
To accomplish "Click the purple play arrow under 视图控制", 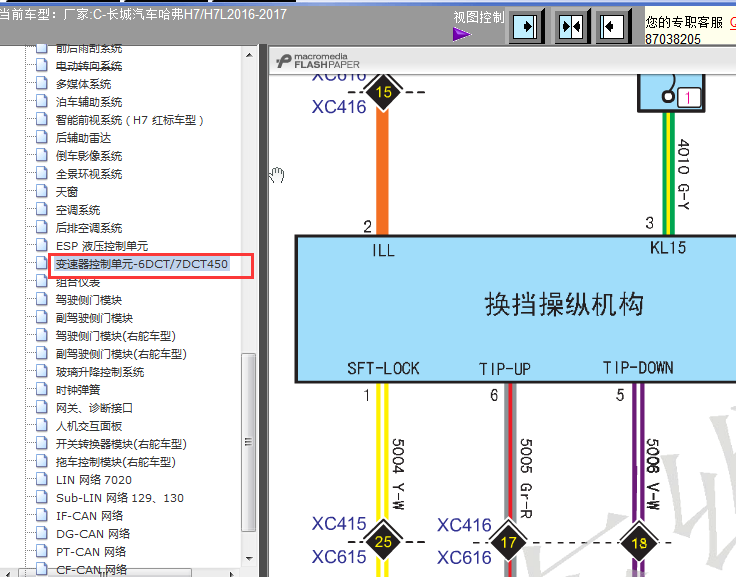I will click(x=462, y=34).
